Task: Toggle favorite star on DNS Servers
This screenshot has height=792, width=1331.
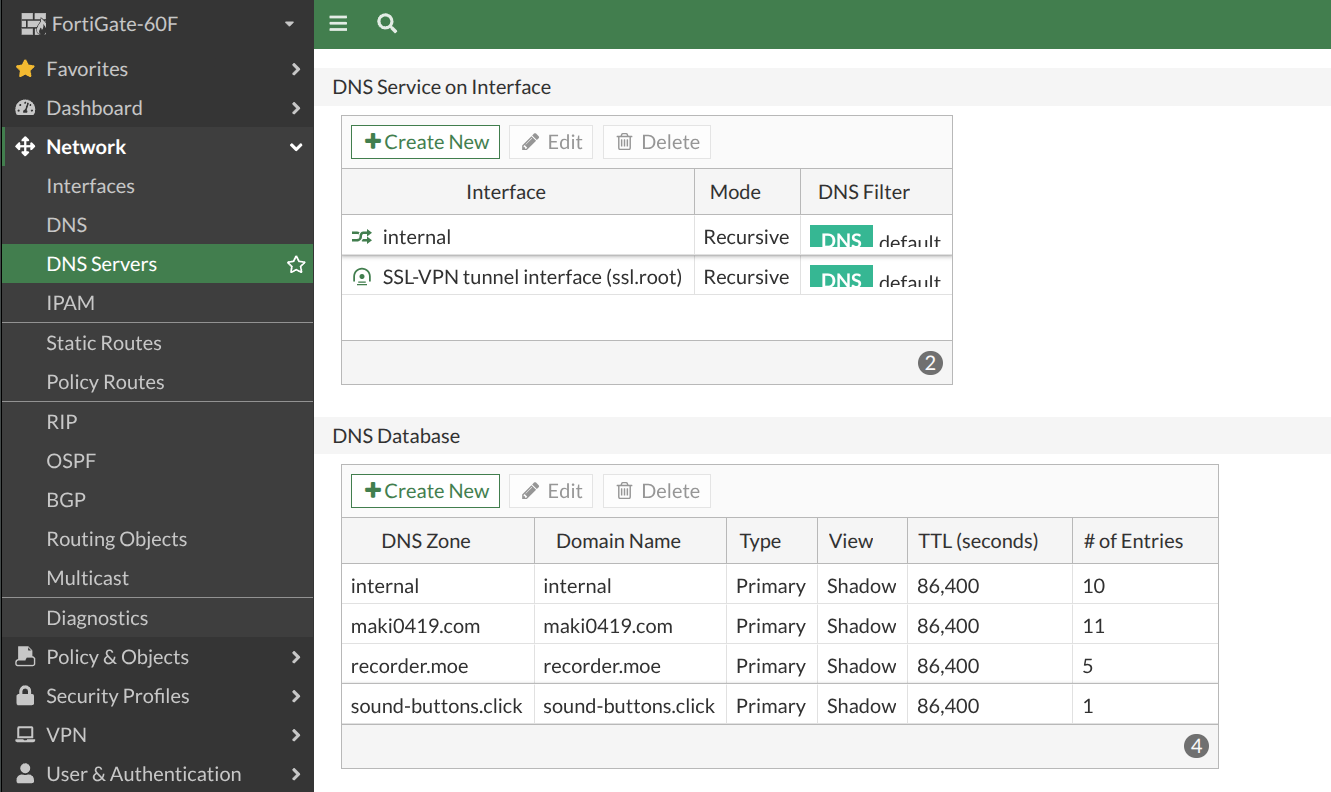Action: pyautogui.click(x=296, y=265)
